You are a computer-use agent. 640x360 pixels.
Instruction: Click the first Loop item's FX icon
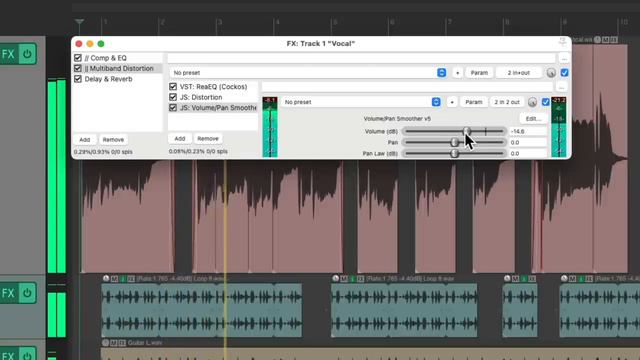tap(131, 279)
